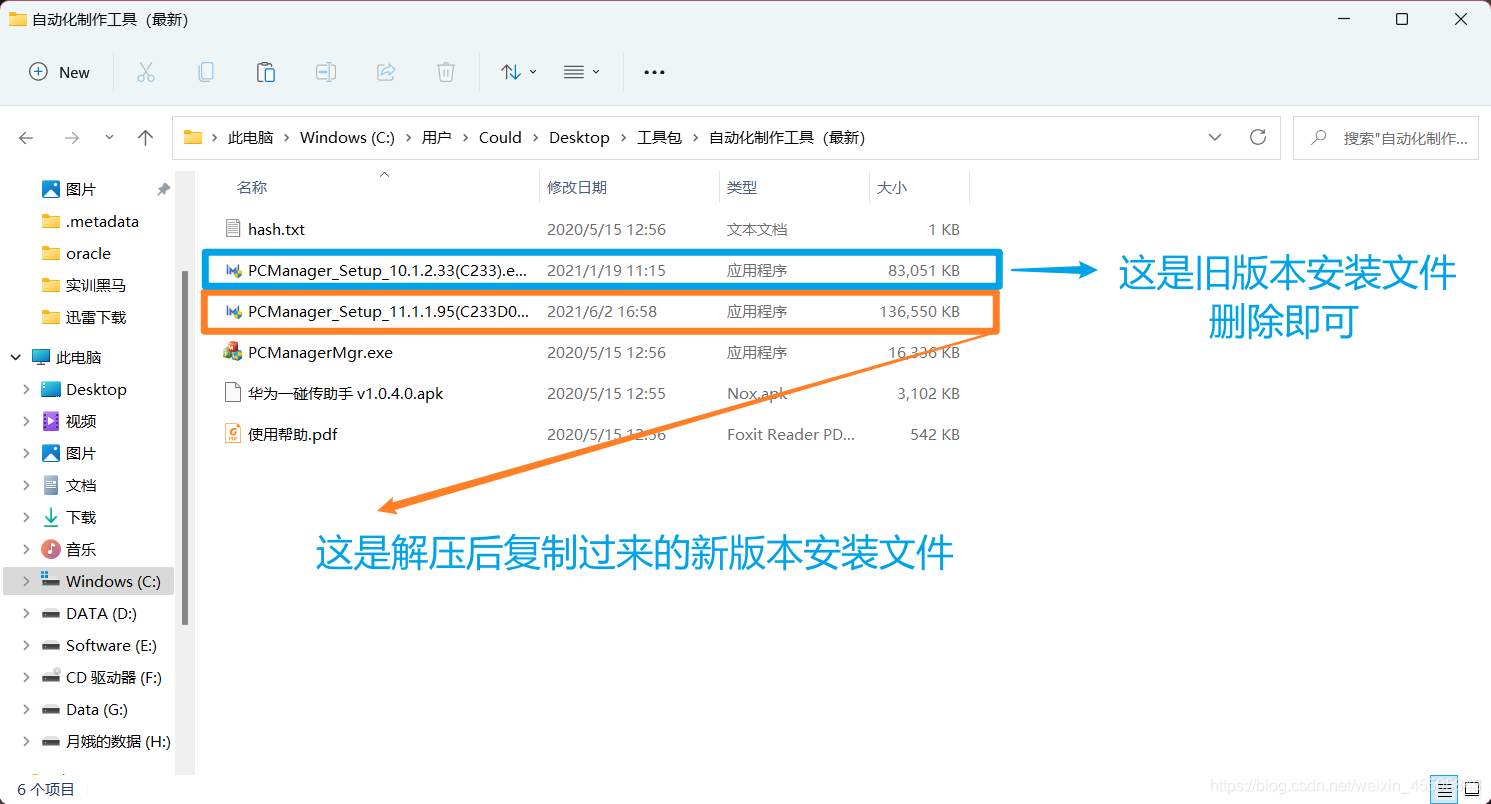Click the Cut scissors icon
Screen dimensions: 1491x804
coord(146,72)
